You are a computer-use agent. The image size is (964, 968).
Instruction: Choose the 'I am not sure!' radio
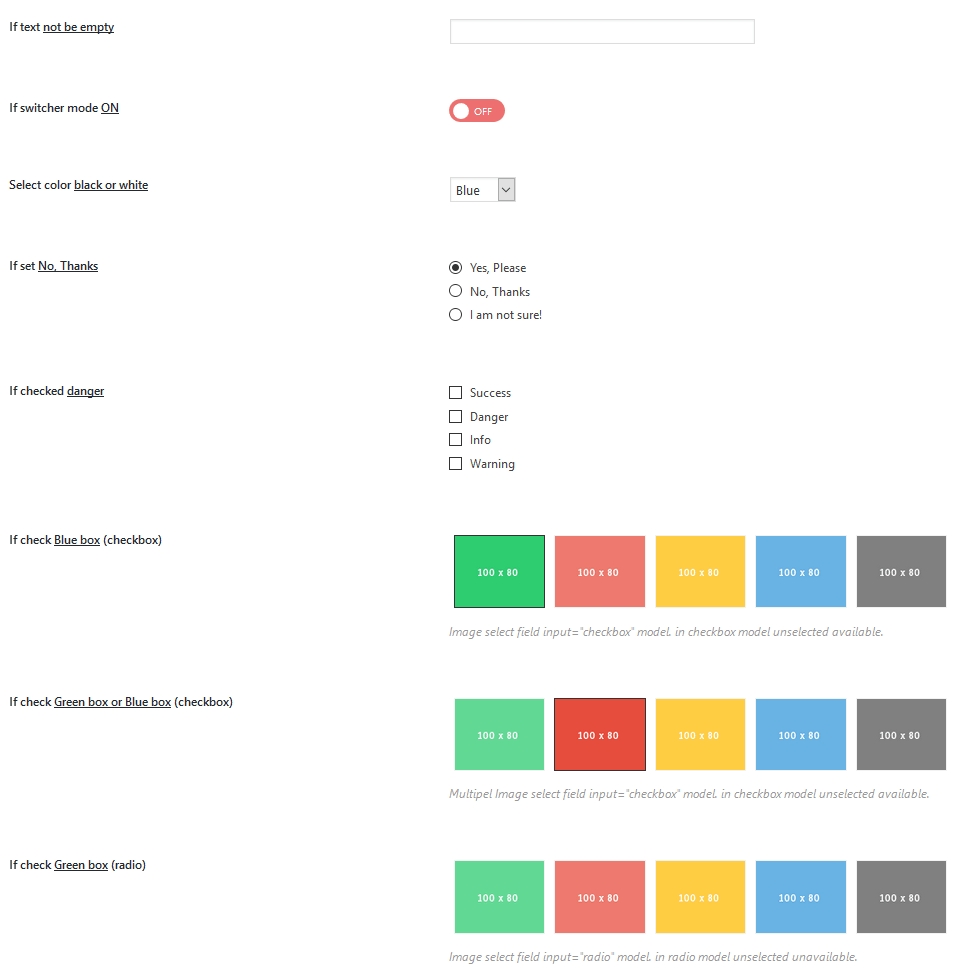[x=456, y=315]
